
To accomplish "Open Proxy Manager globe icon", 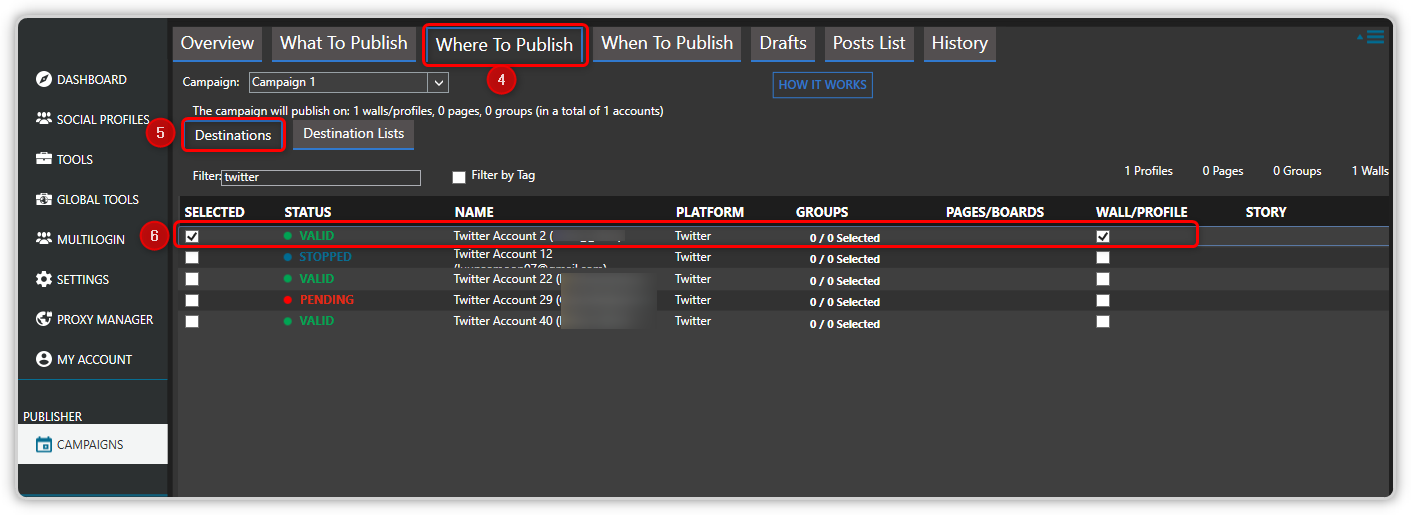I will click(x=43, y=319).
